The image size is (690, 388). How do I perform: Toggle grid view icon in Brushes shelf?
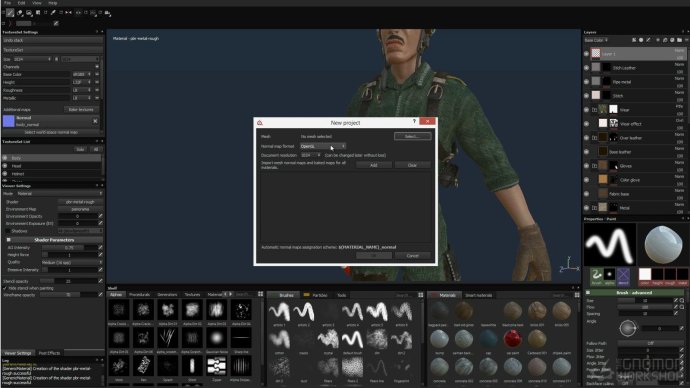pos(421,295)
